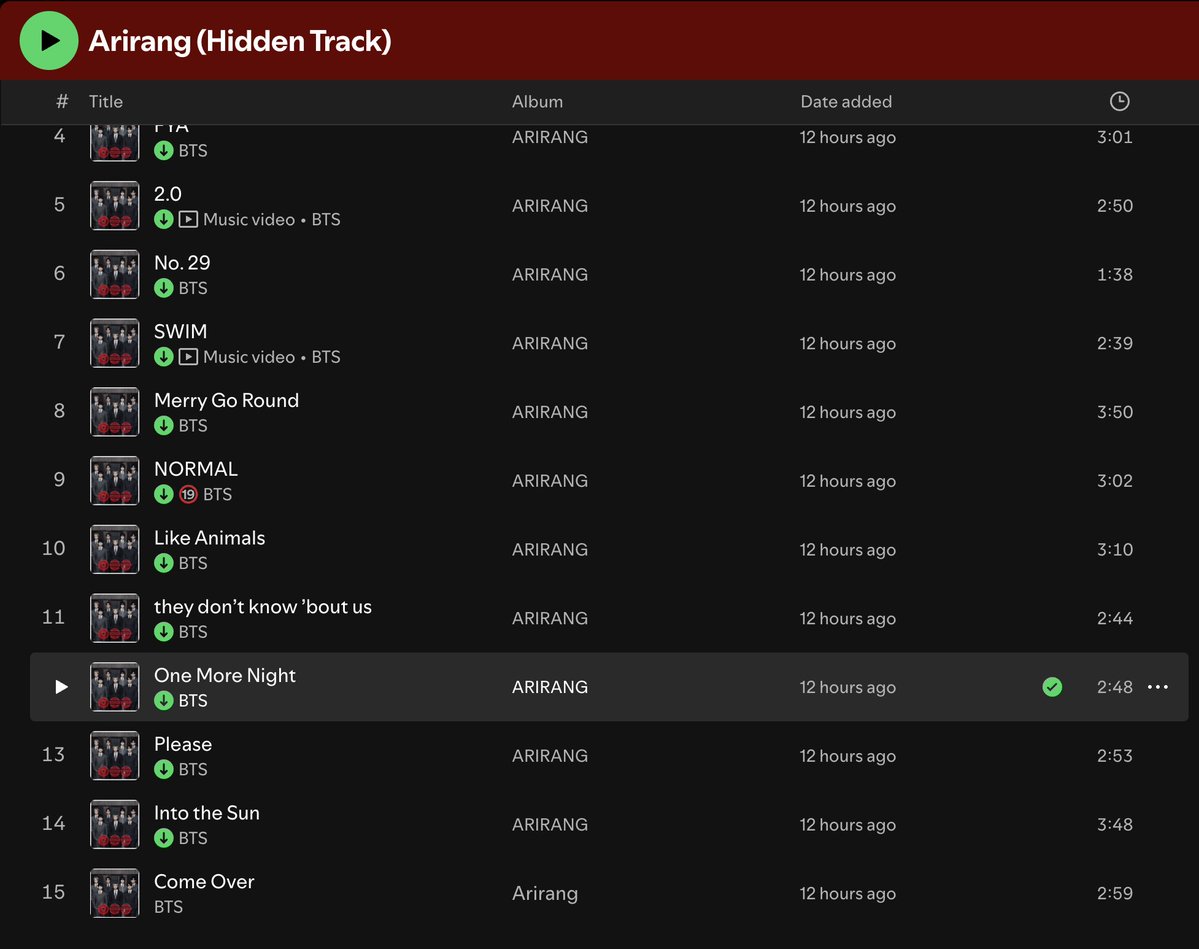Sort by the clock duration column icon
Image resolution: width=1199 pixels, height=949 pixels.
[x=1119, y=101]
